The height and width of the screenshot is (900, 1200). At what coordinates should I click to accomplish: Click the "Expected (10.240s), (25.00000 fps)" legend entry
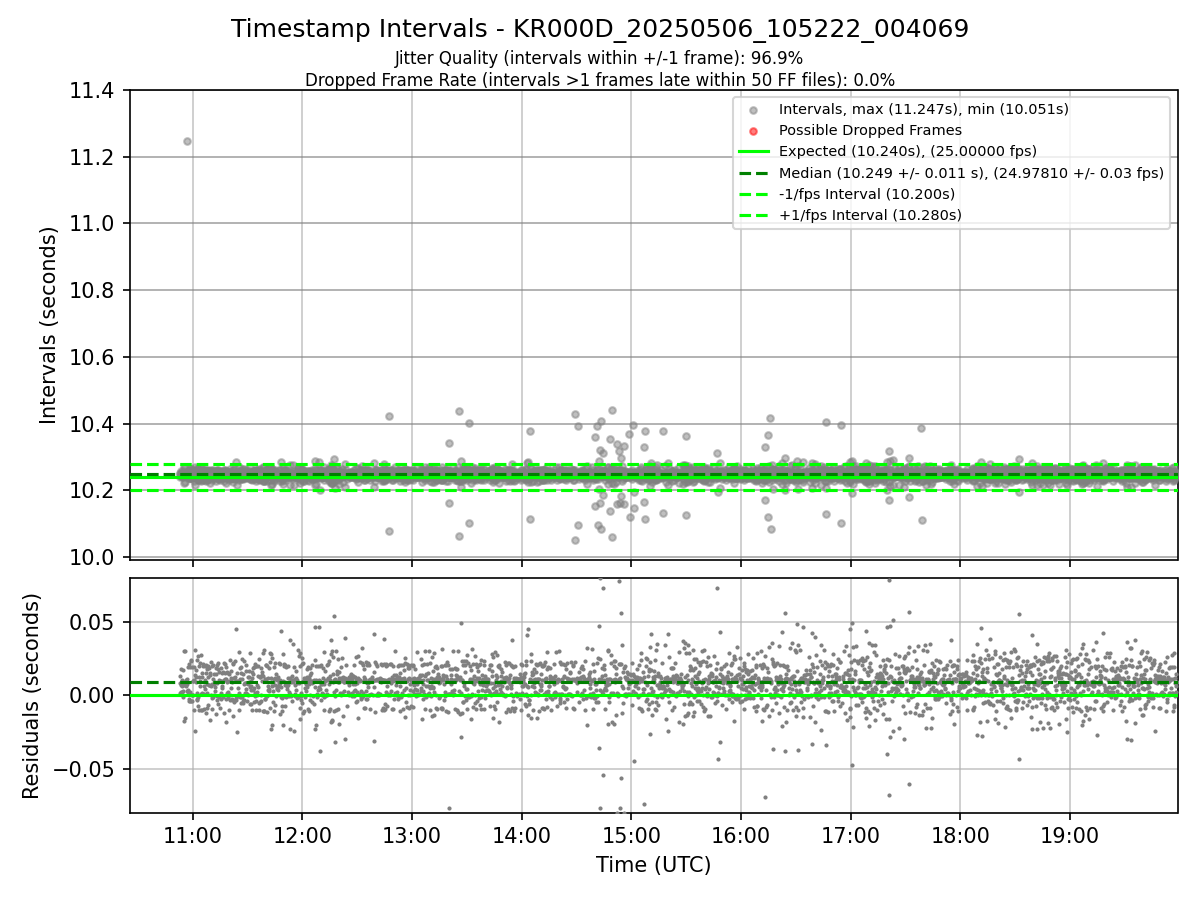[907, 151]
